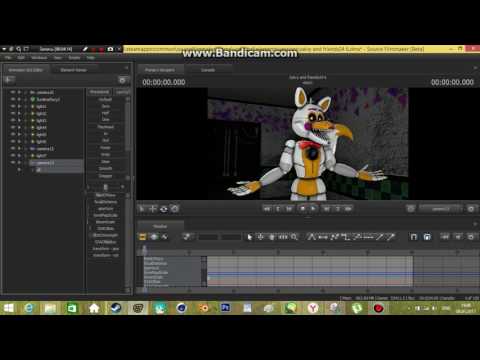Screen dimensions: 480x360
Task: Select the Primary Viewport tab
Action: click(160, 70)
